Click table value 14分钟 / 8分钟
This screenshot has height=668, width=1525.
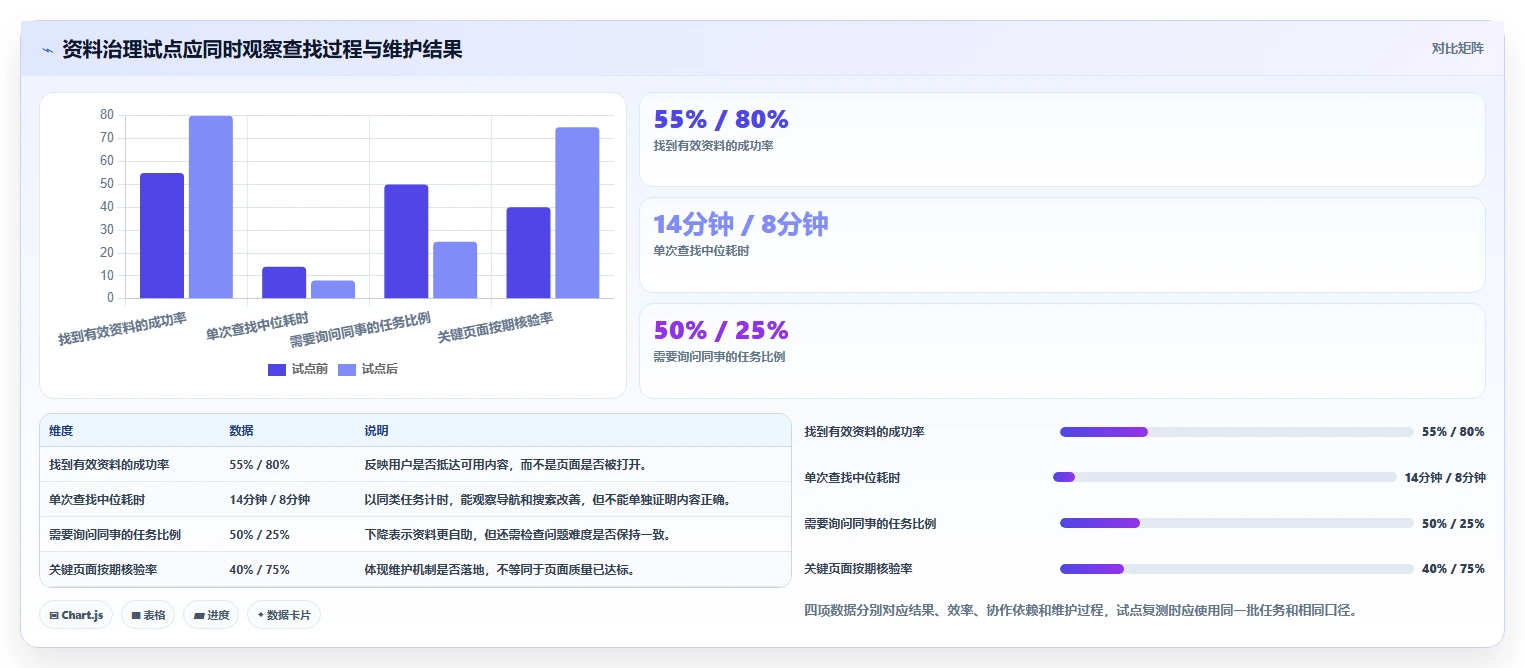269,500
